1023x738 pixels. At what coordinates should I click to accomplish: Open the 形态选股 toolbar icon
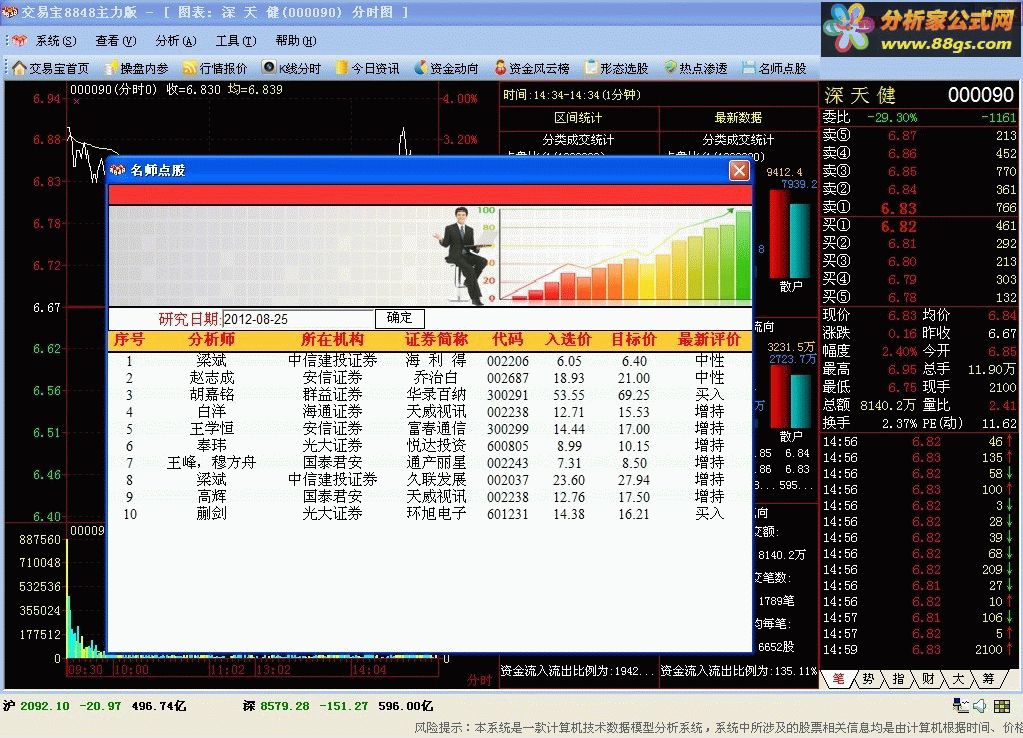point(591,67)
